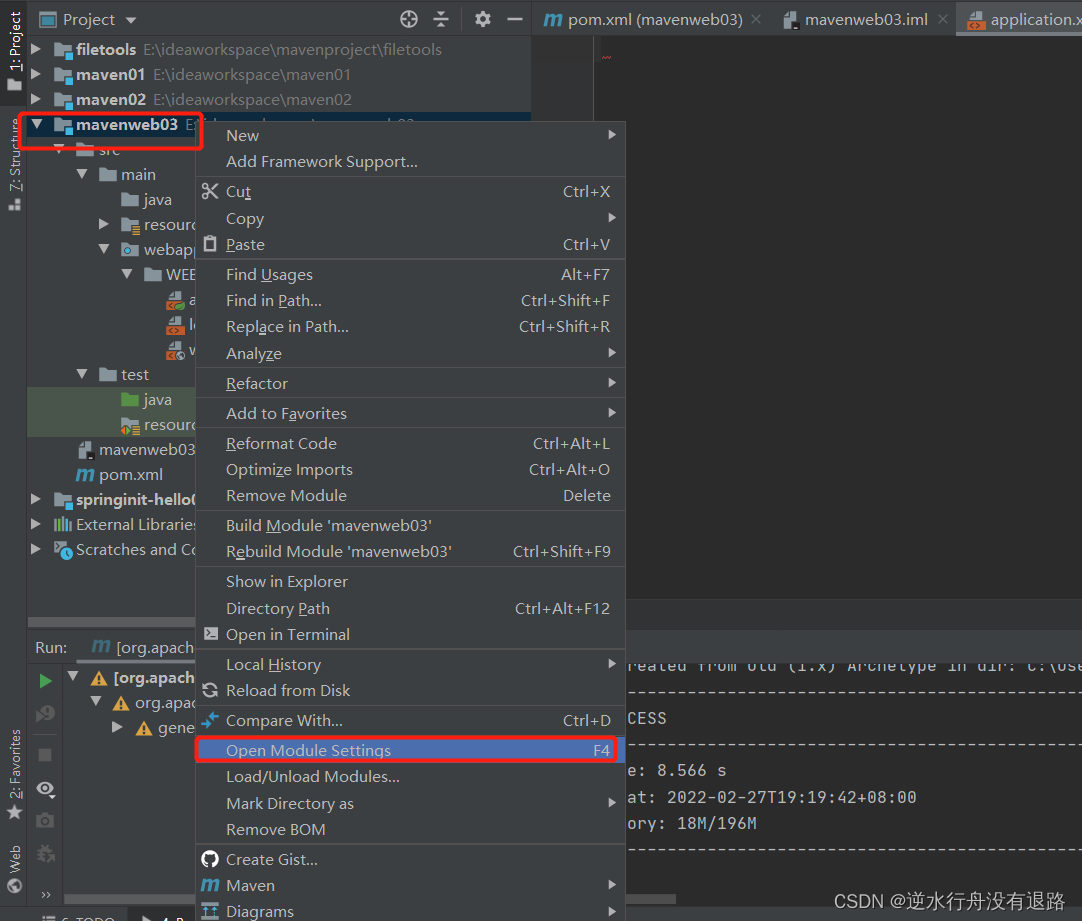Select Reformat Code
The width and height of the screenshot is (1082, 921).
click(411, 444)
